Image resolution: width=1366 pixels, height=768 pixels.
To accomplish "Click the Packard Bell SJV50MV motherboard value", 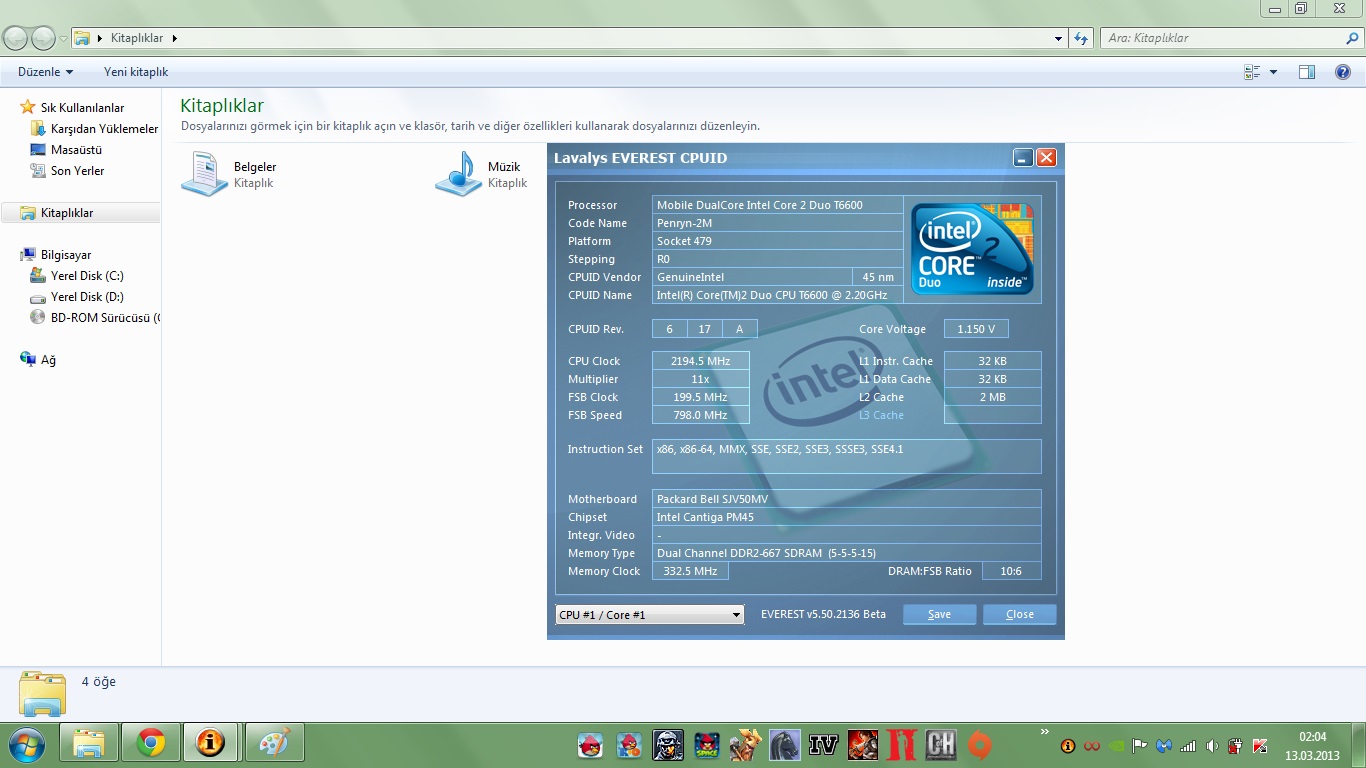I will (846, 499).
